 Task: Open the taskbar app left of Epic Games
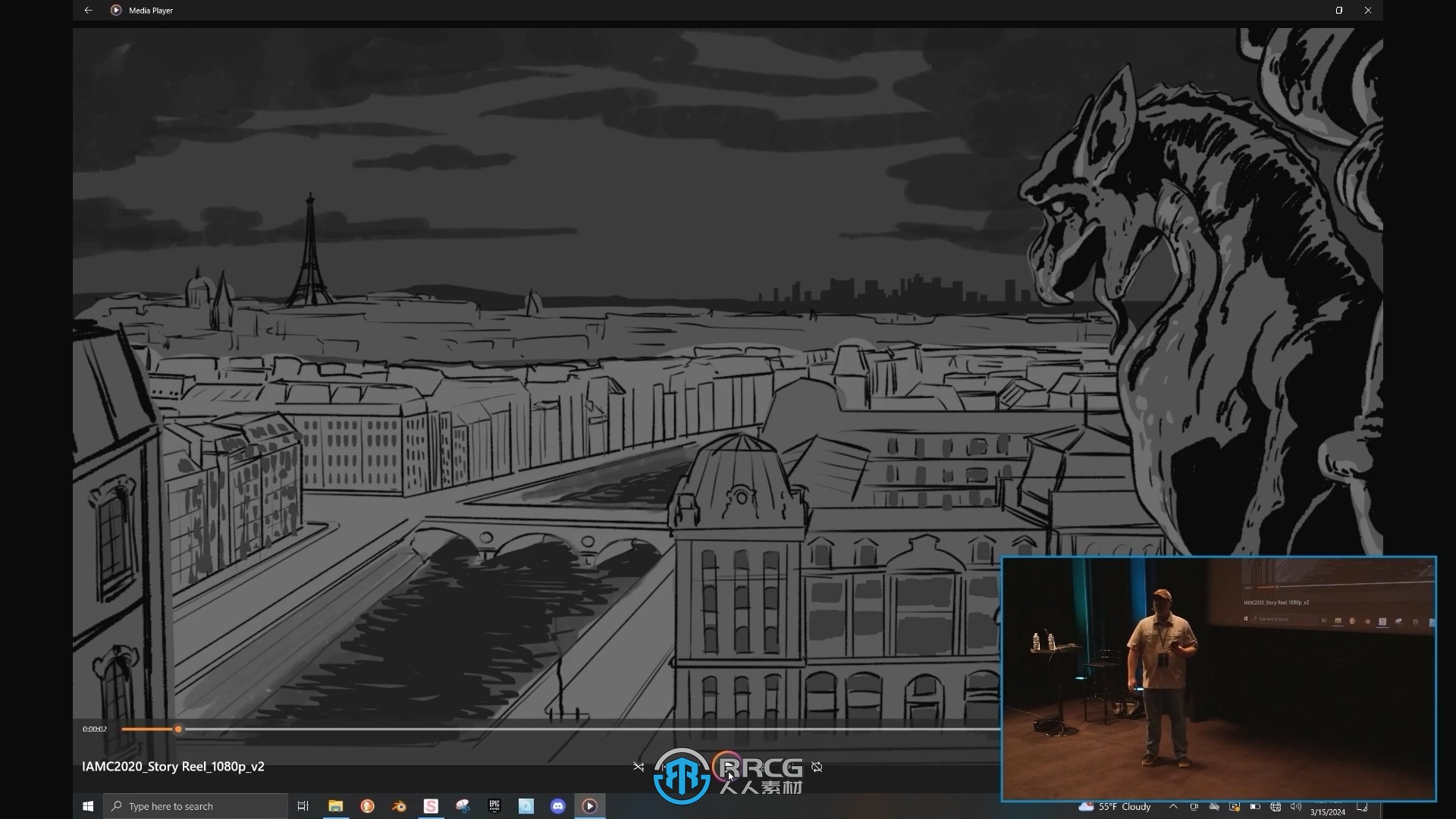tap(463, 806)
